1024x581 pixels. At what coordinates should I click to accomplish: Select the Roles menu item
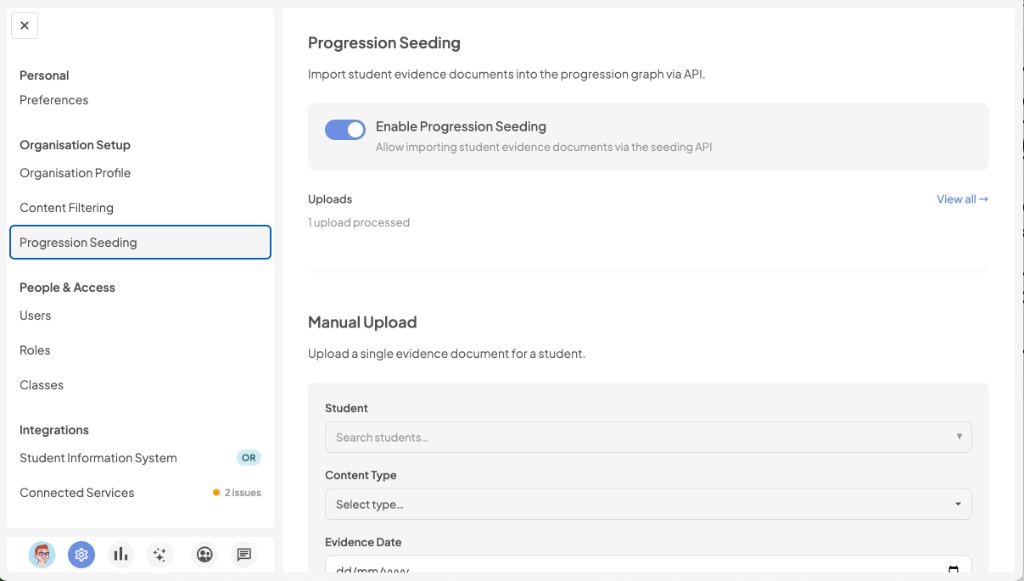point(34,350)
